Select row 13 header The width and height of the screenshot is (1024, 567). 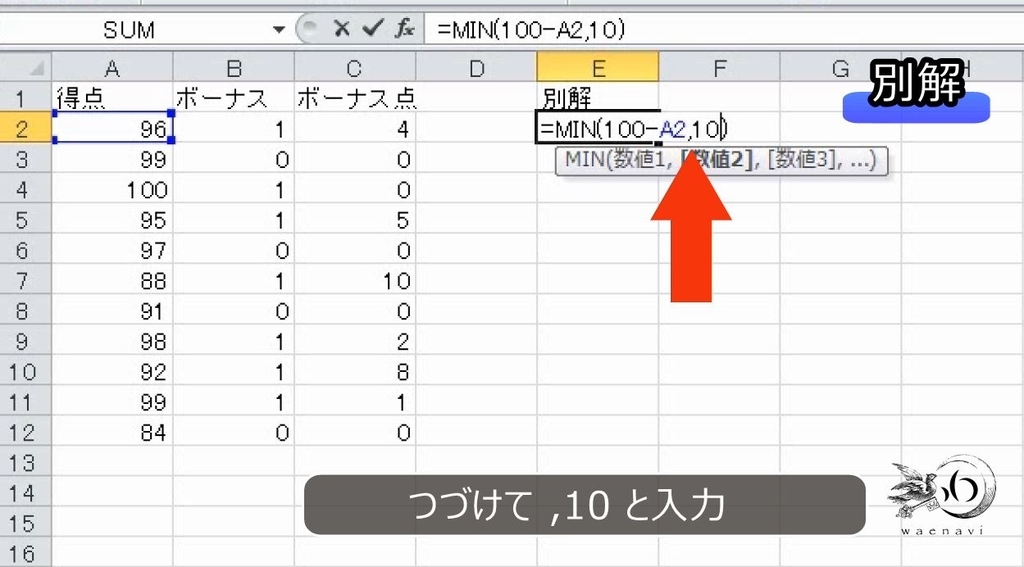pos(26,463)
